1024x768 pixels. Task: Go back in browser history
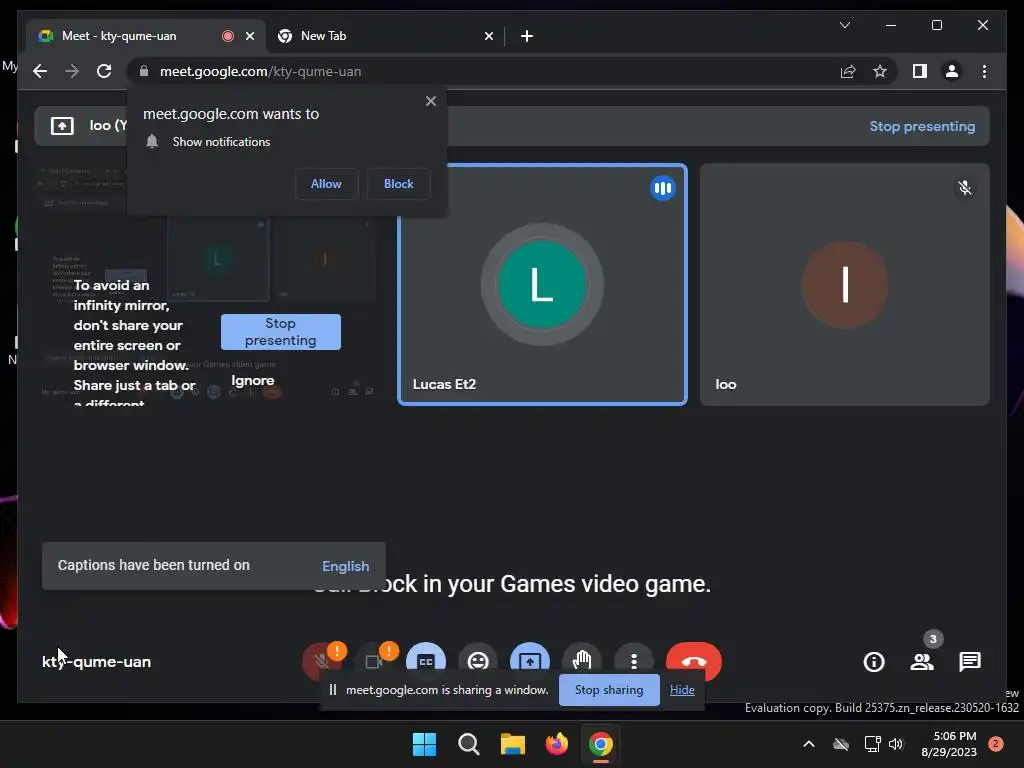pos(40,71)
